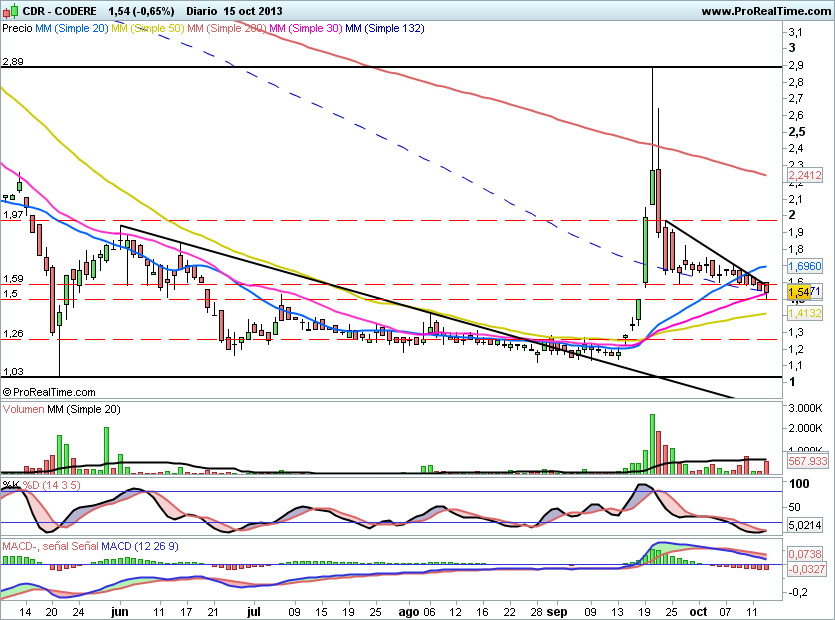Click the candlestick chart icon beside CDR

[x=9, y=11]
